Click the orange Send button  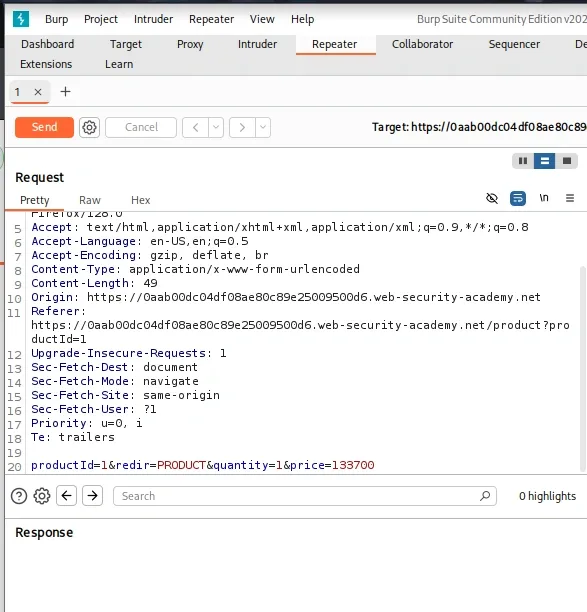click(x=44, y=127)
